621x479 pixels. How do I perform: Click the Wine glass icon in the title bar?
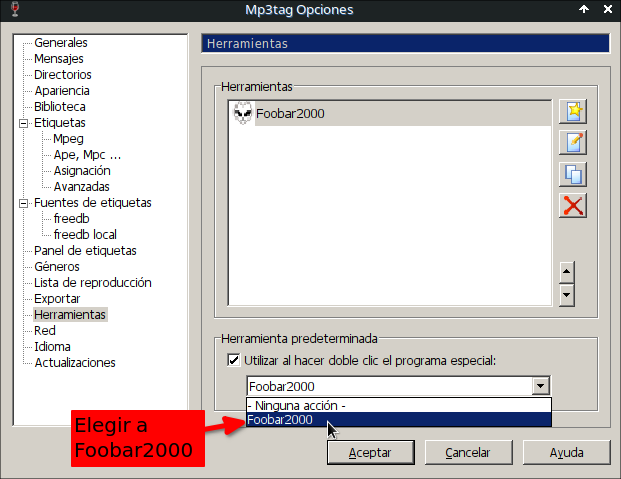[x=15, y=9]
